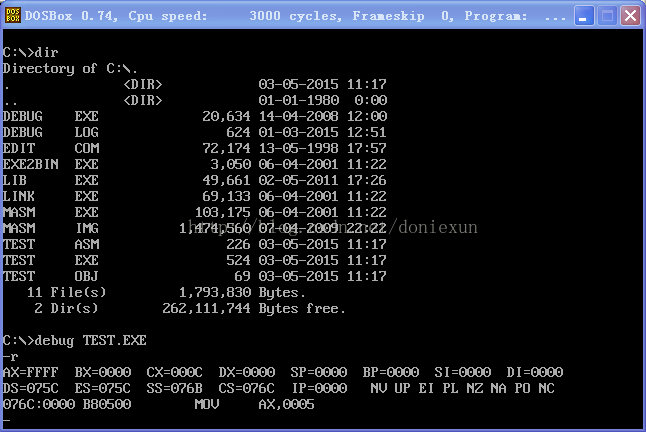Click the PL sign flag
Viewport: 646px width, 432px height.
[450, 388]
